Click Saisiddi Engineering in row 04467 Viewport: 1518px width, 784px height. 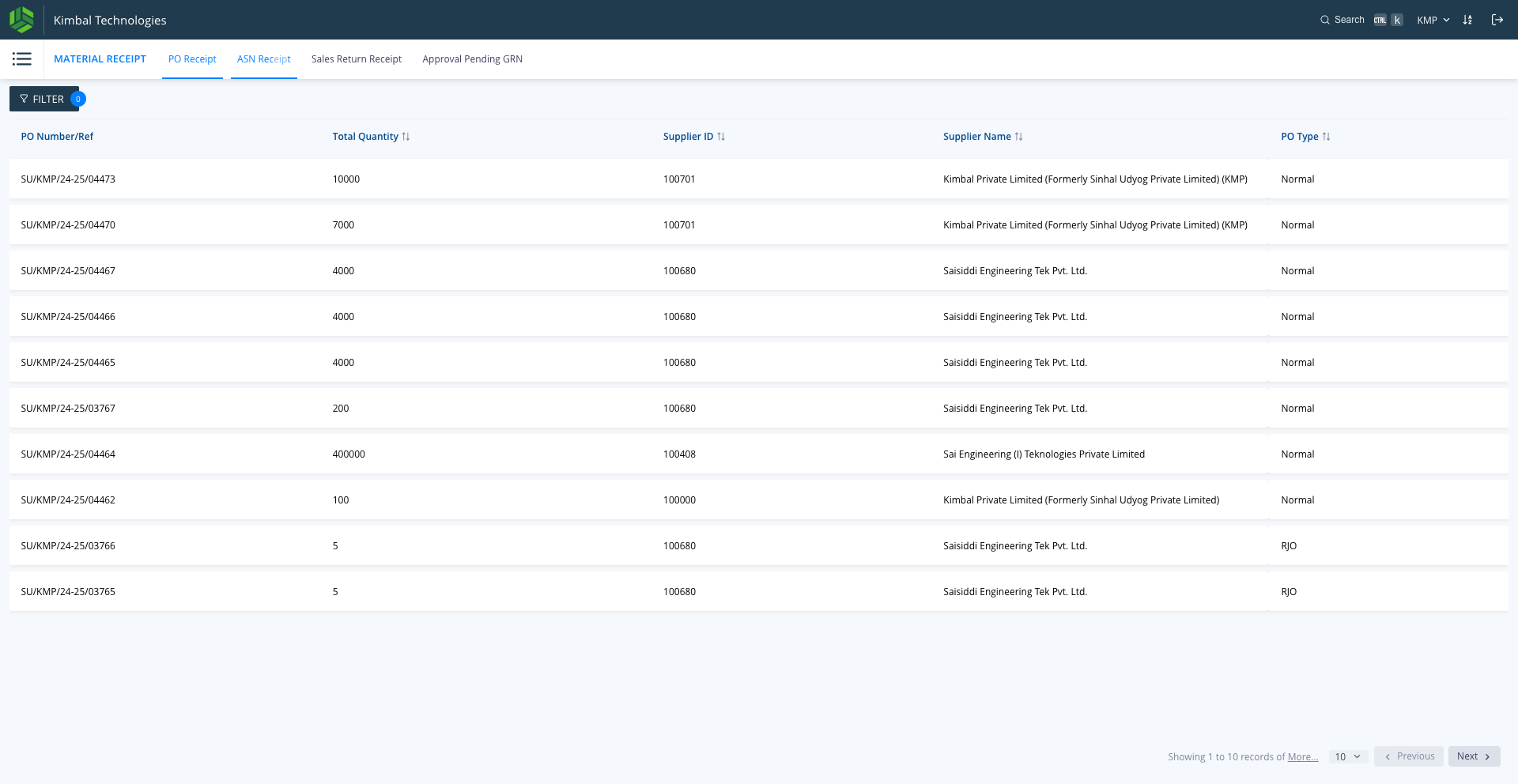tap(1015, 271)
